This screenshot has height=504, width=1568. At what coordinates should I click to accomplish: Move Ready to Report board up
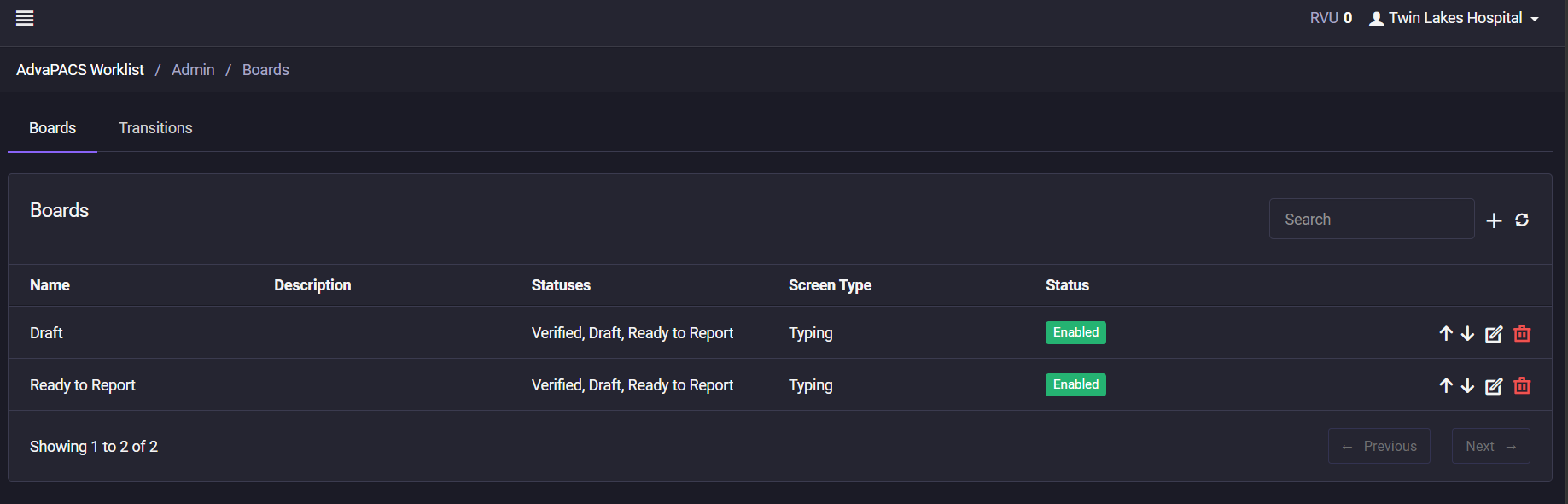[x=1446, y=385]
